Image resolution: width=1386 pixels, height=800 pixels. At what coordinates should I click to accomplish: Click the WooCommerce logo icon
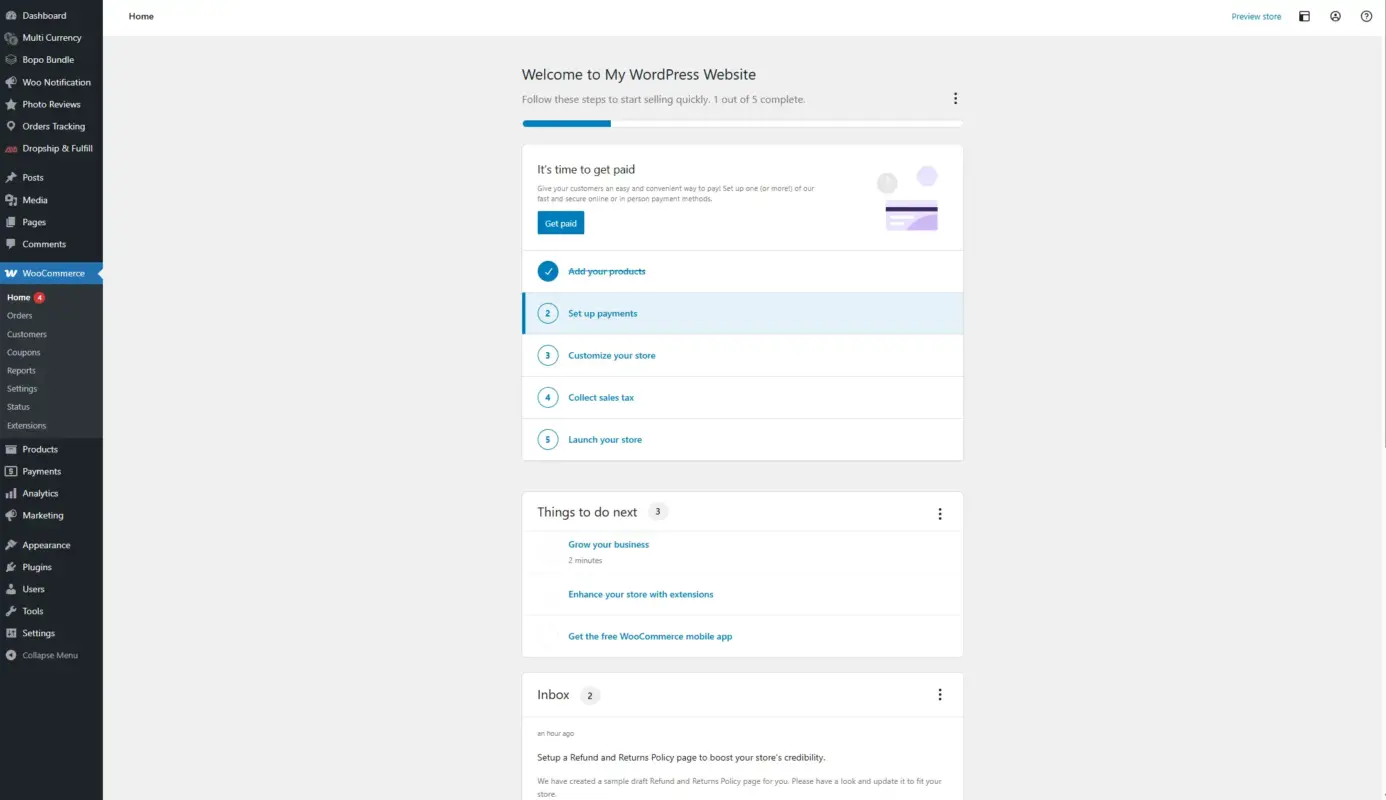point(11,273)
